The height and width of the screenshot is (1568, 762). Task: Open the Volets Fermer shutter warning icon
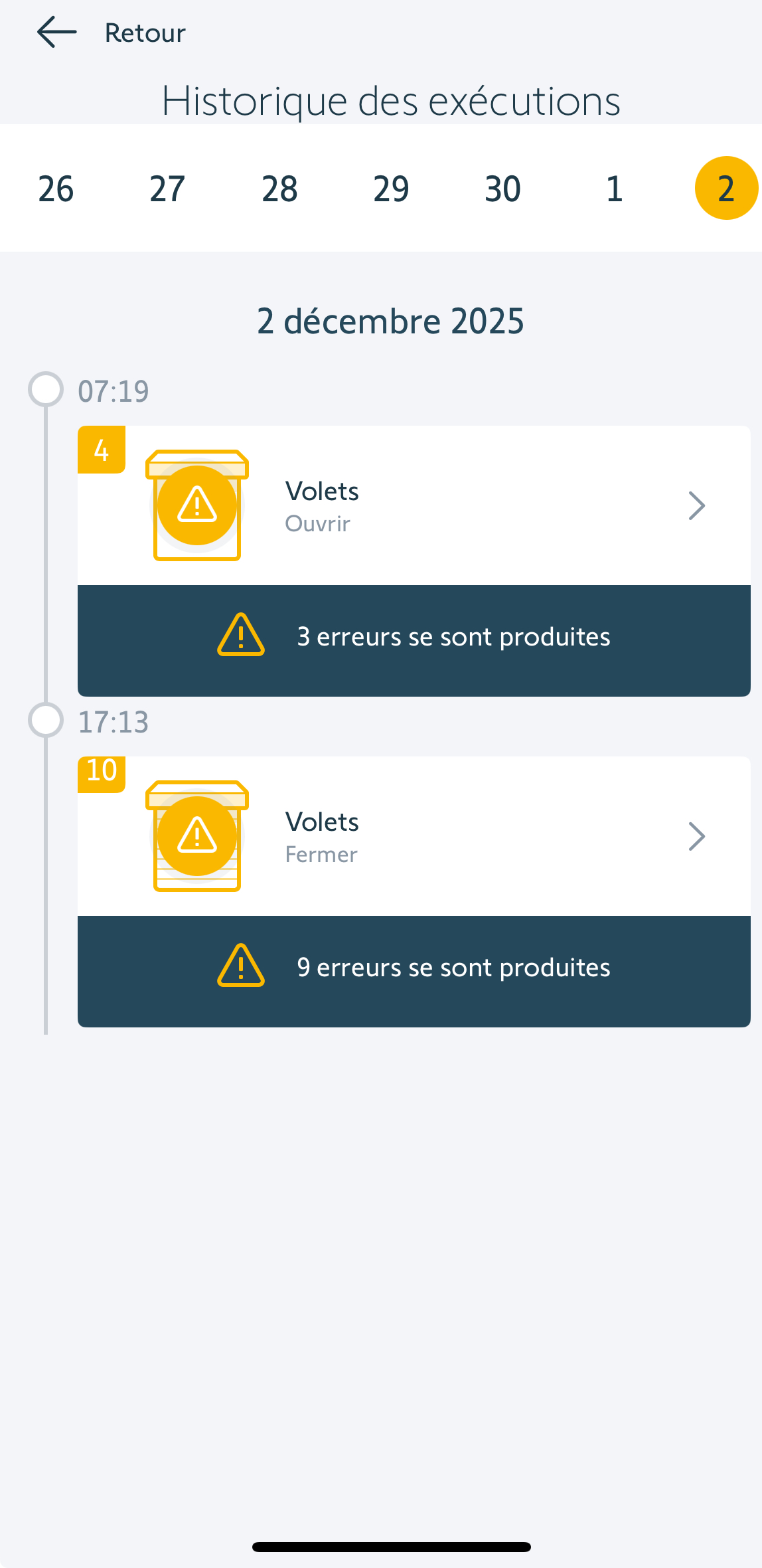click(x=197, y=836)
